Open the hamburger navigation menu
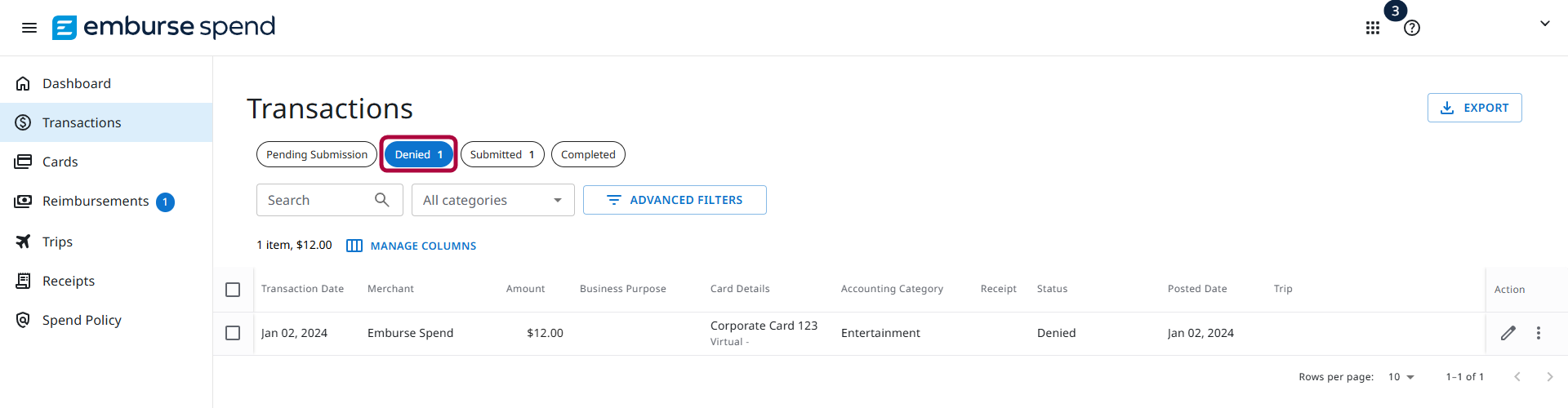 click(29, 28)
